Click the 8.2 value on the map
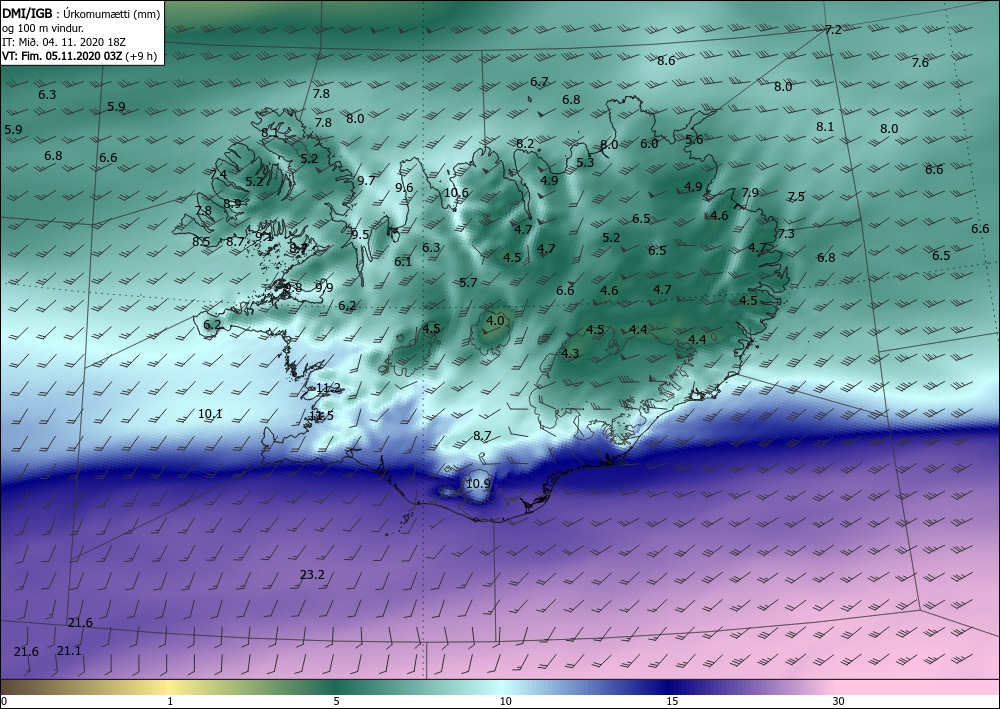Screen dimensions: 1000x709 tap(525, 144)
